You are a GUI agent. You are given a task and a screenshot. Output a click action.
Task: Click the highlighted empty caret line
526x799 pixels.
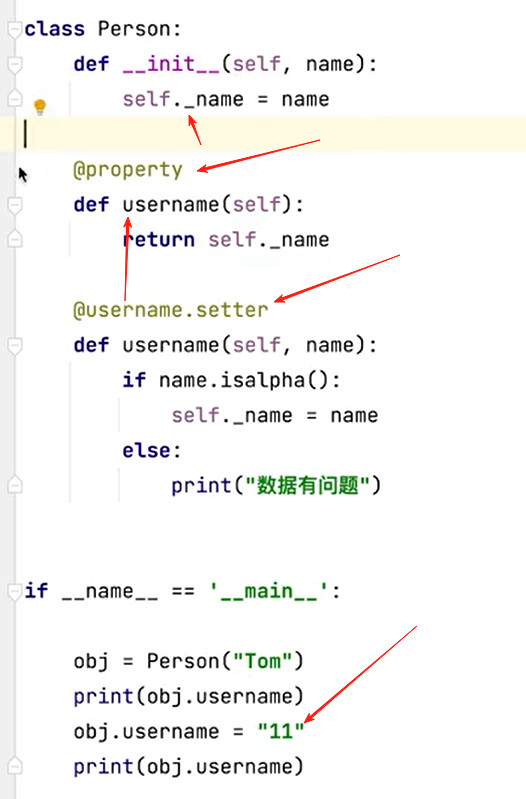[263, 135]
